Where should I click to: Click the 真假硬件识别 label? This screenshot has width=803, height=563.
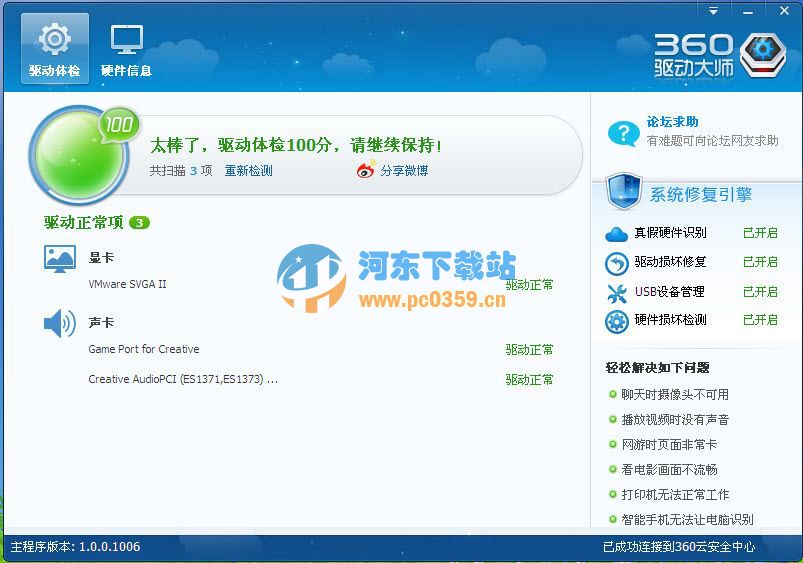[670, 233]
